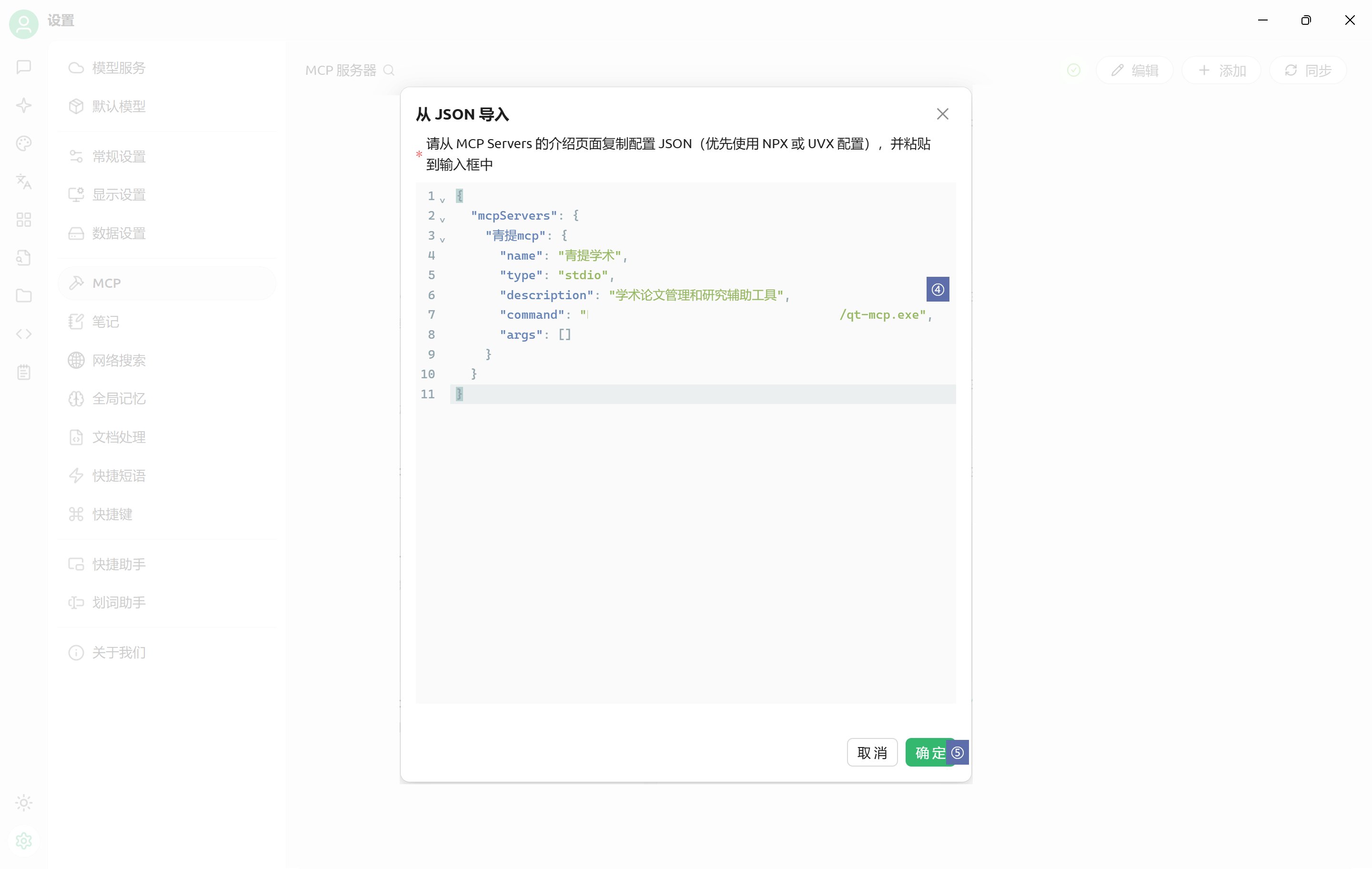Click the 取消 button
The height and width of the screenshot is (869, 1372).
(x=872, y=753)
